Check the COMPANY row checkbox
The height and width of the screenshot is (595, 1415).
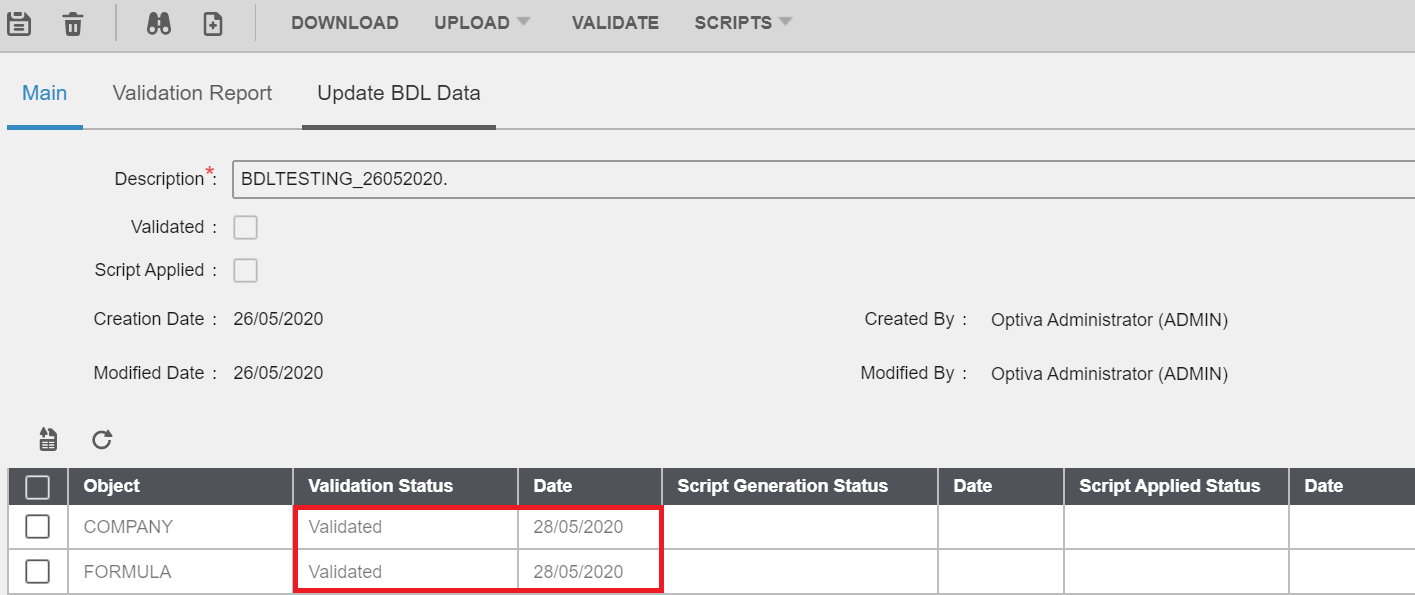click(x=36, y=526)
